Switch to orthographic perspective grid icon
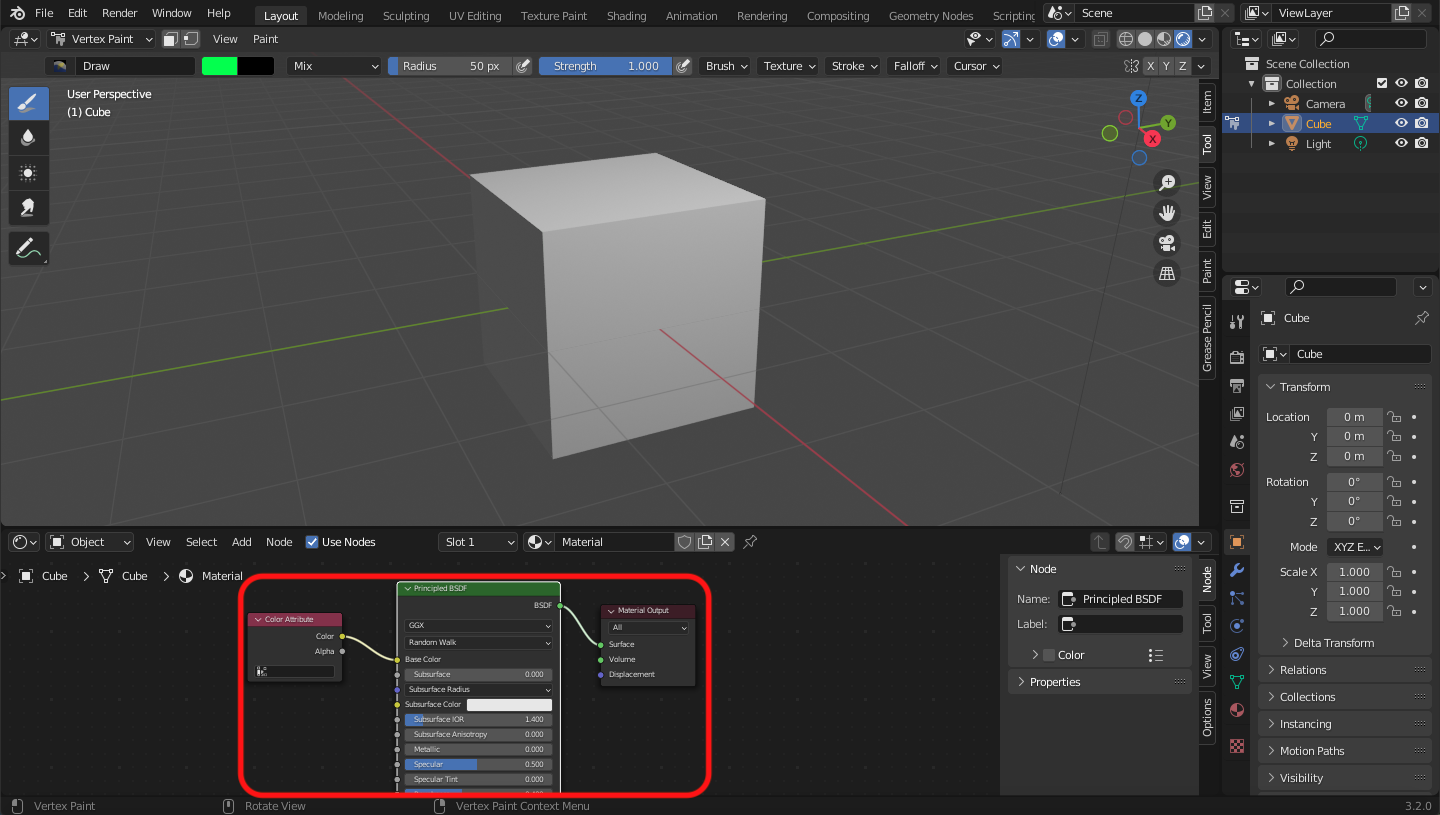 click(1166, 273)
